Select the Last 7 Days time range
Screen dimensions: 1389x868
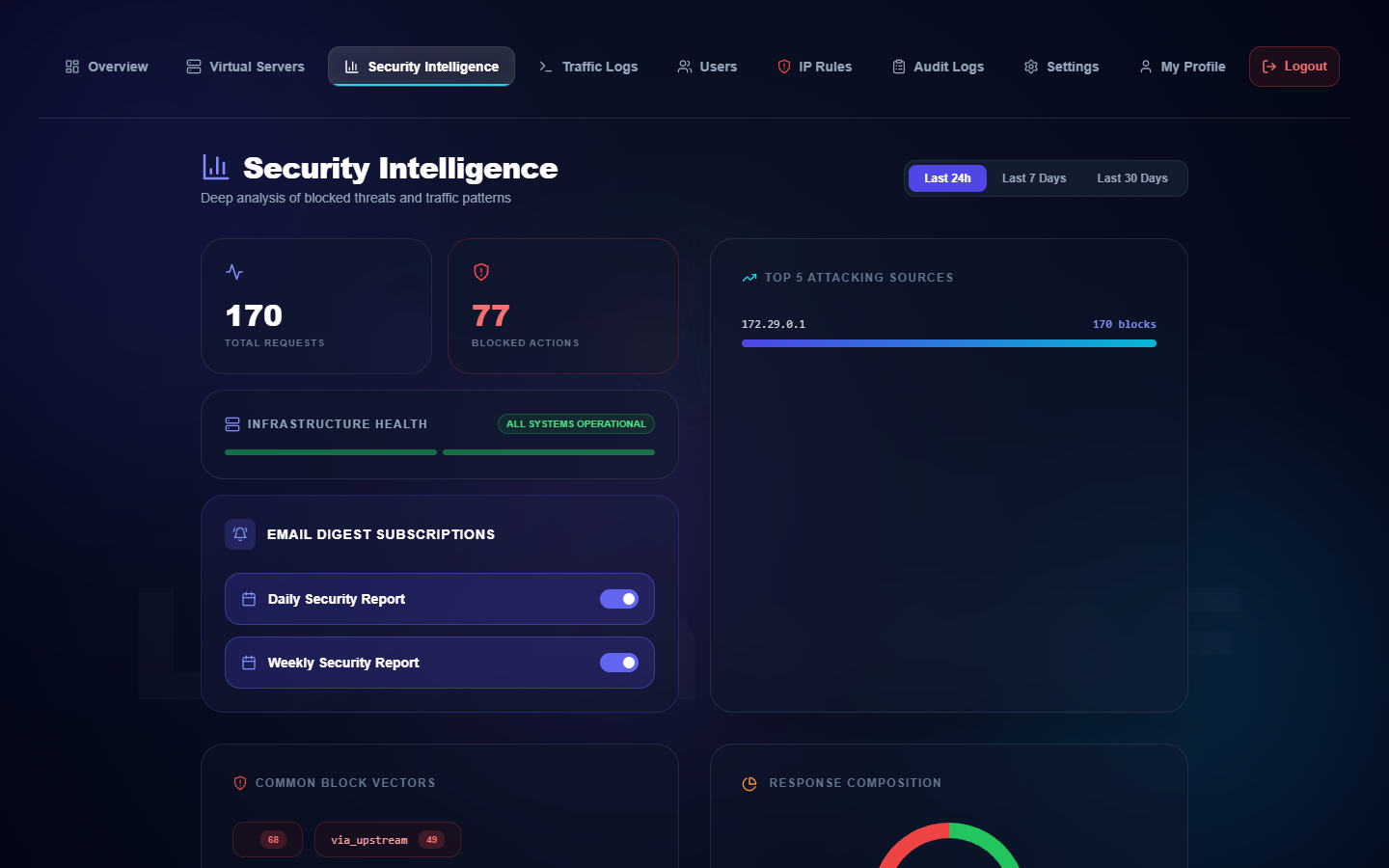[1033, 177]
